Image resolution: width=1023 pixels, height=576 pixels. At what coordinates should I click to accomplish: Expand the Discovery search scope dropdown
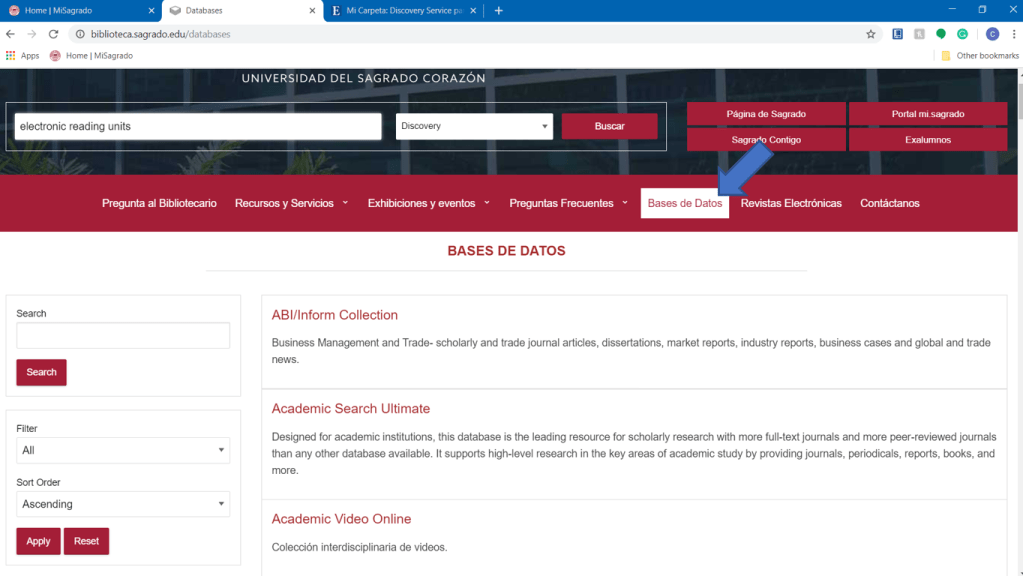pyautogui.click(x=474, y=126)
